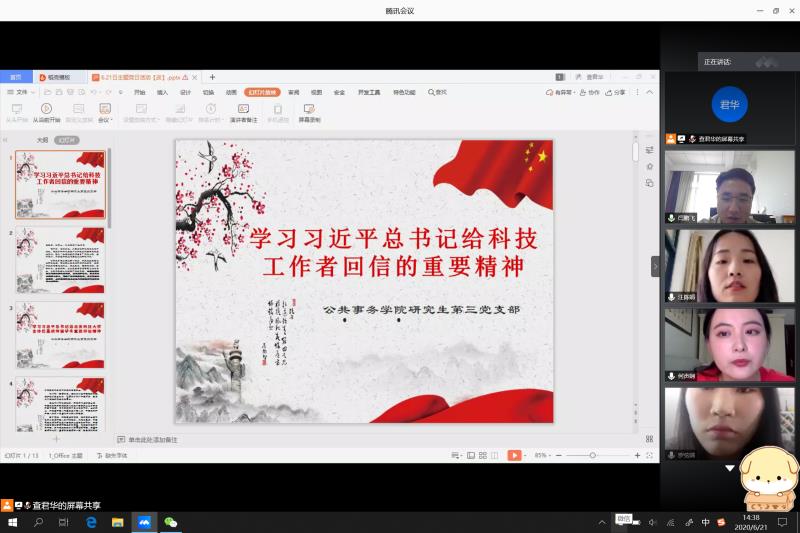Open the 文件 file menu dropdown
800x533 pixels.
(x=21, y=92)
